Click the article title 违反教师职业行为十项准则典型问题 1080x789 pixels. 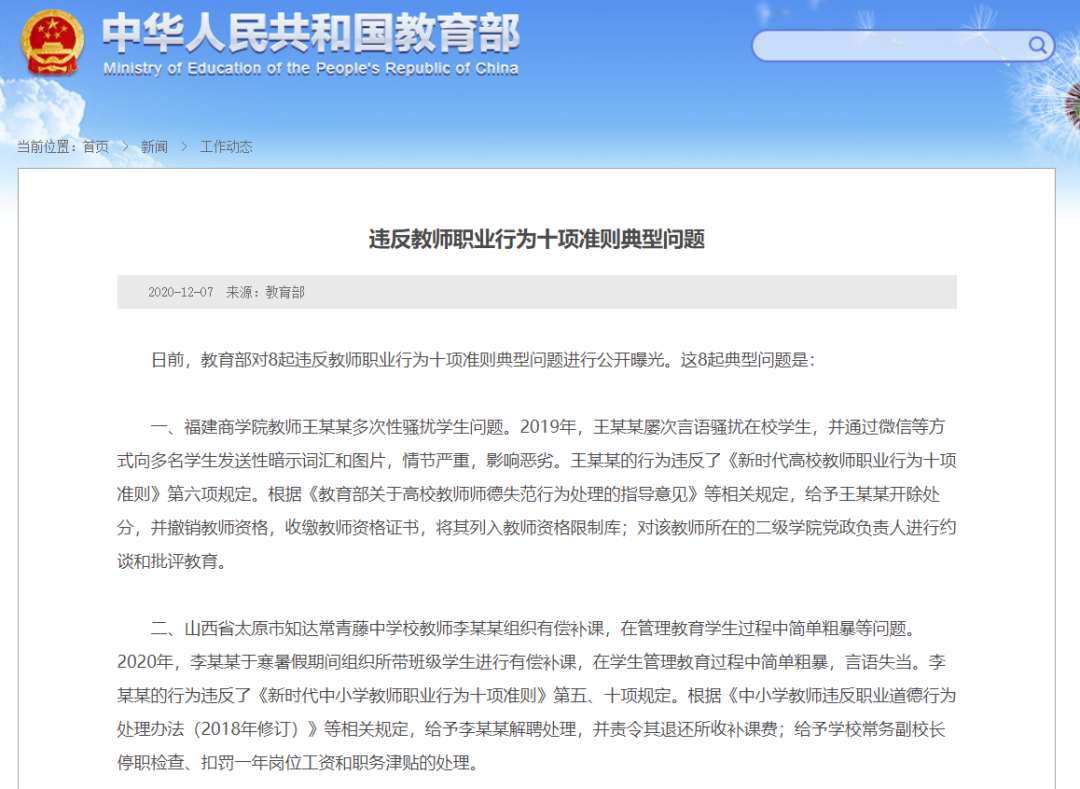point(536,239)
